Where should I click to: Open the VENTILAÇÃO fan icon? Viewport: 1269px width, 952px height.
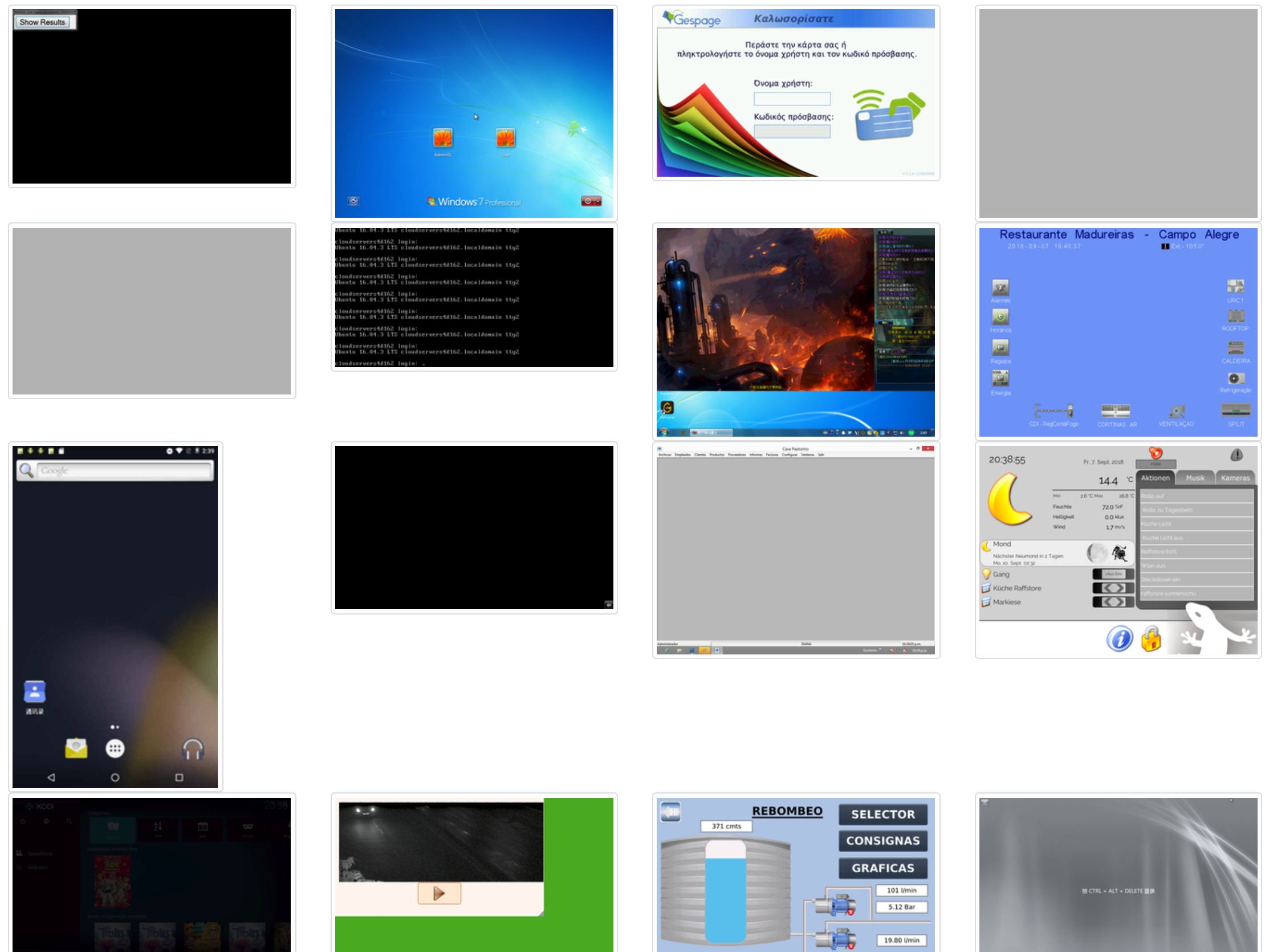[x=1176, y=411]
